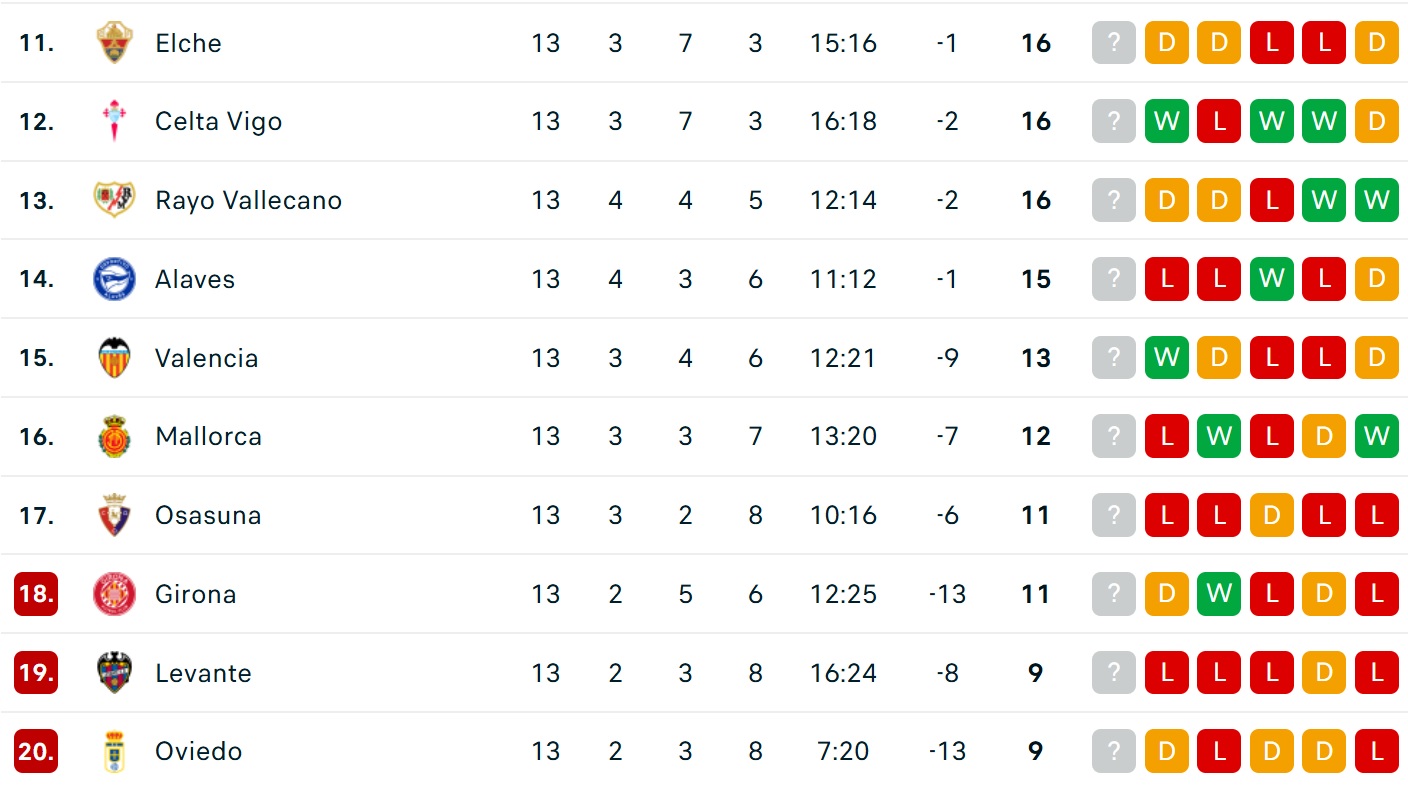Viewport: 1408px width, 785px height.
Task: Click the Valencia bat crest
Action: click(114, 358)
